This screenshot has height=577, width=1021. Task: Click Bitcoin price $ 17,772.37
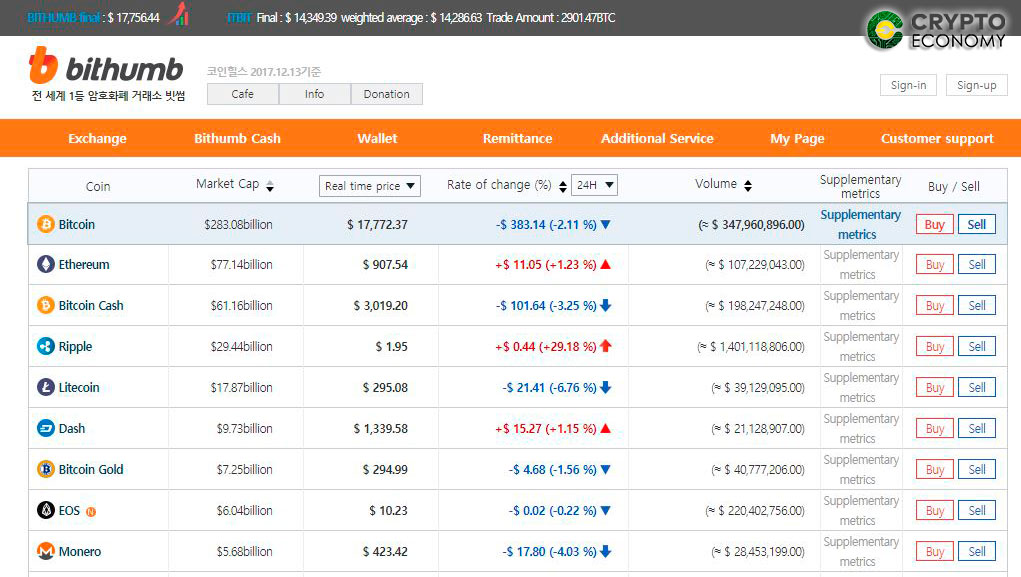click(x=377, y=225)
